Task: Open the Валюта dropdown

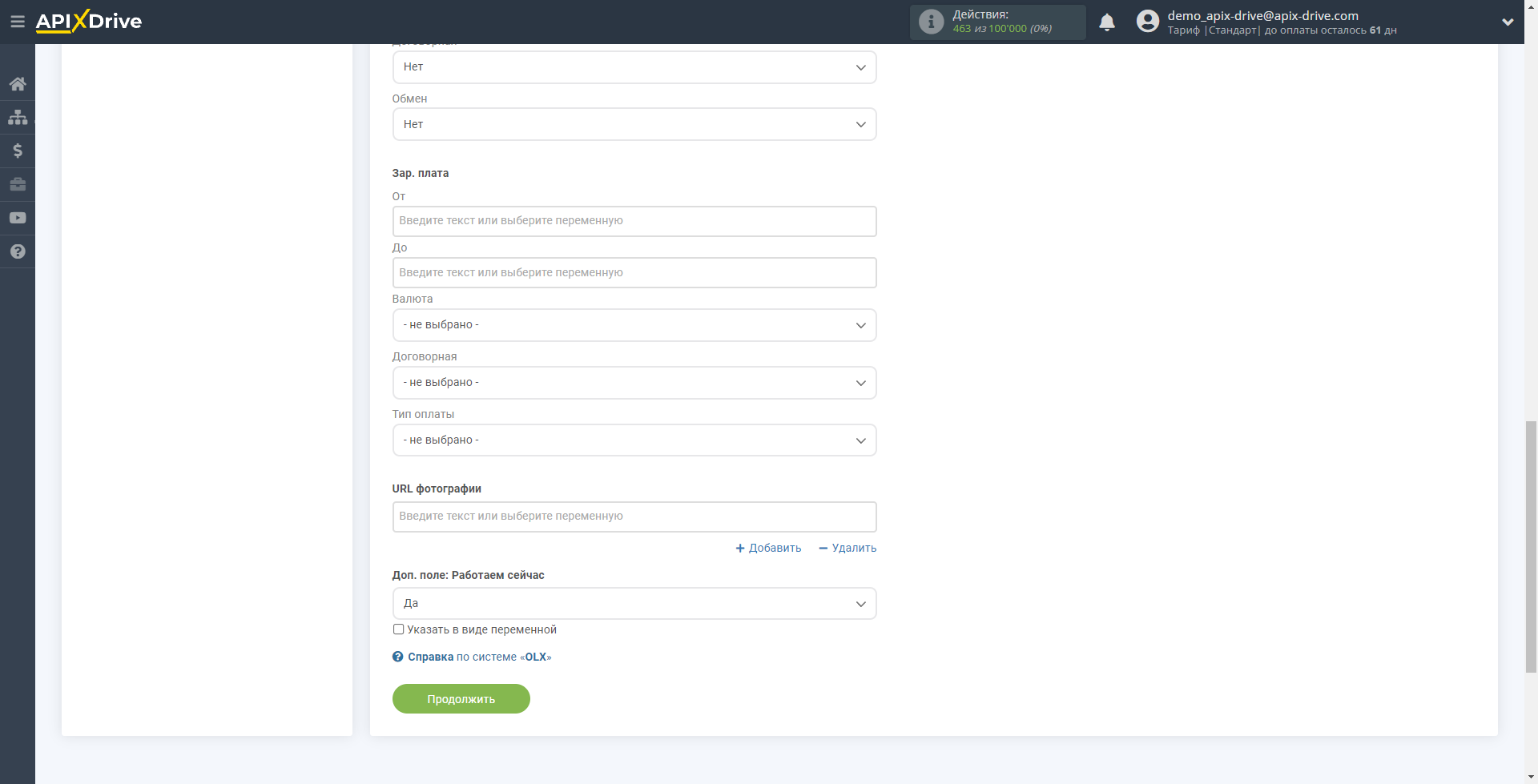Action: tap(634, 325)
